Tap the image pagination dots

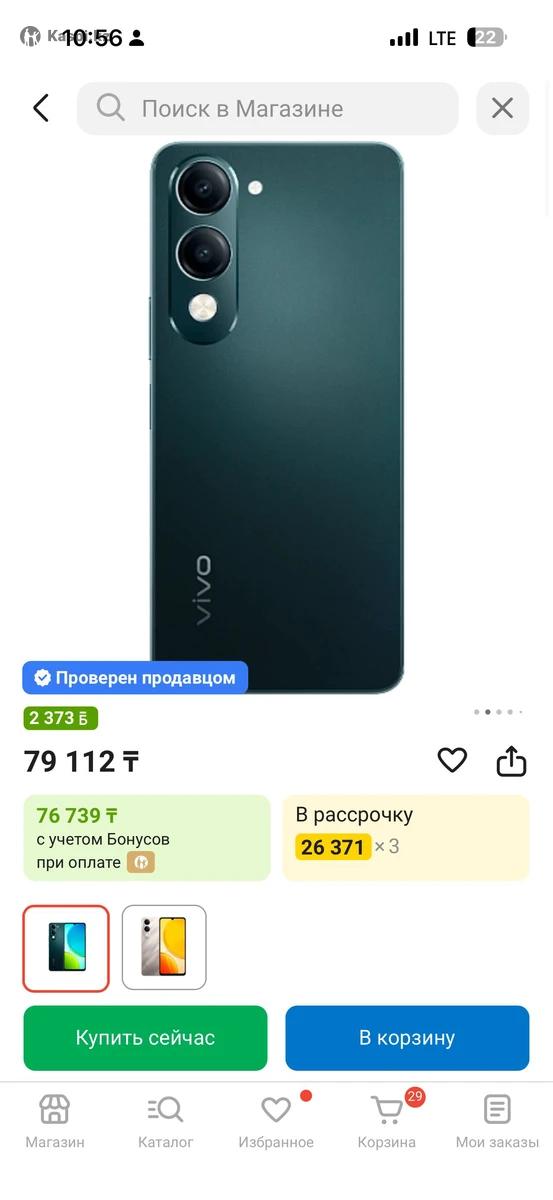click(x=498, y=712)
